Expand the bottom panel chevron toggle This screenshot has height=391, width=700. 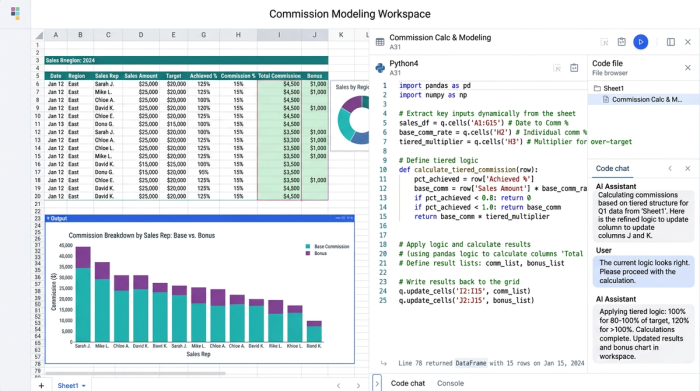tap(377, 383)
